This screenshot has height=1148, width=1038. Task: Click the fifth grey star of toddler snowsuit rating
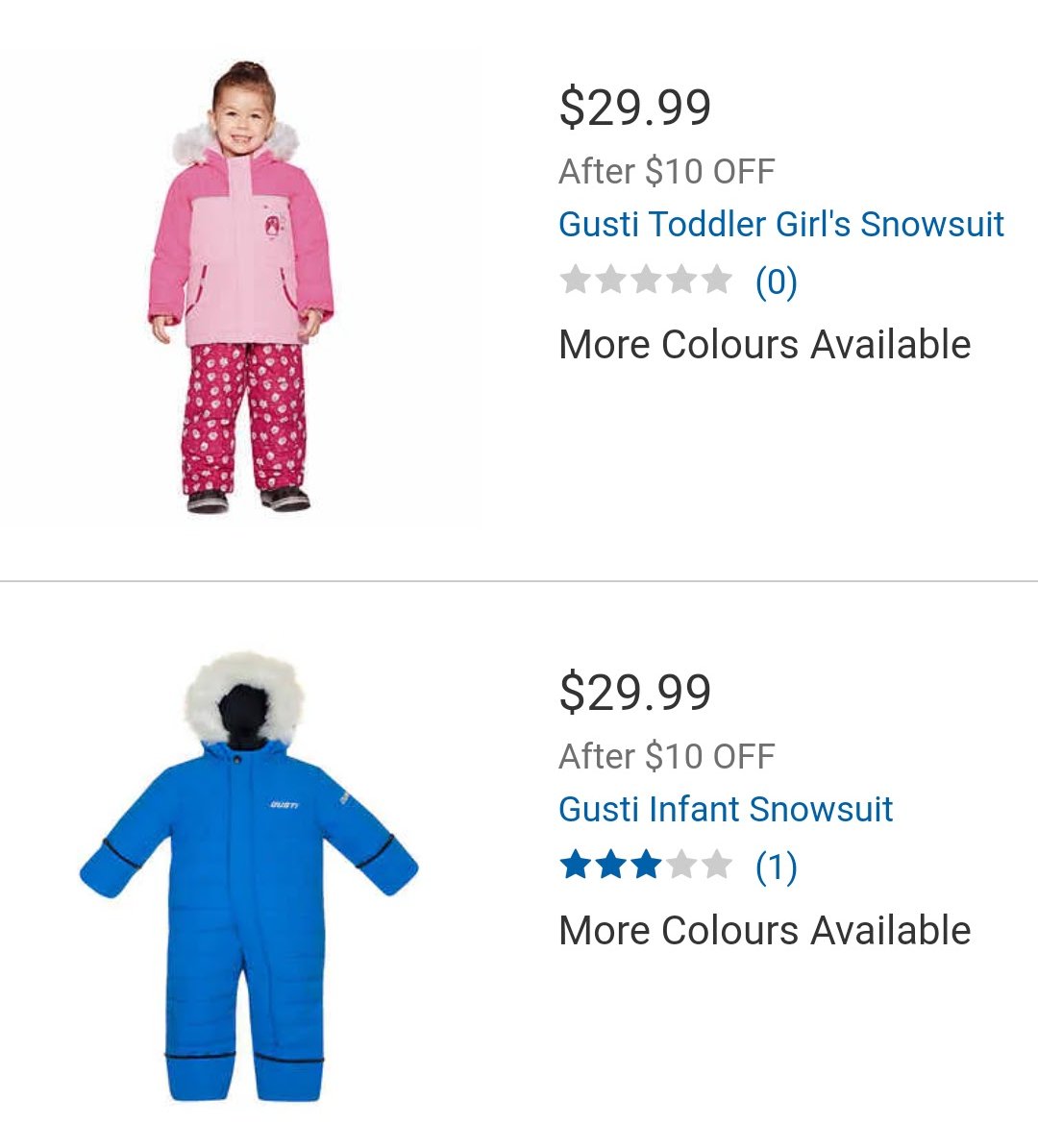(716, 279)
